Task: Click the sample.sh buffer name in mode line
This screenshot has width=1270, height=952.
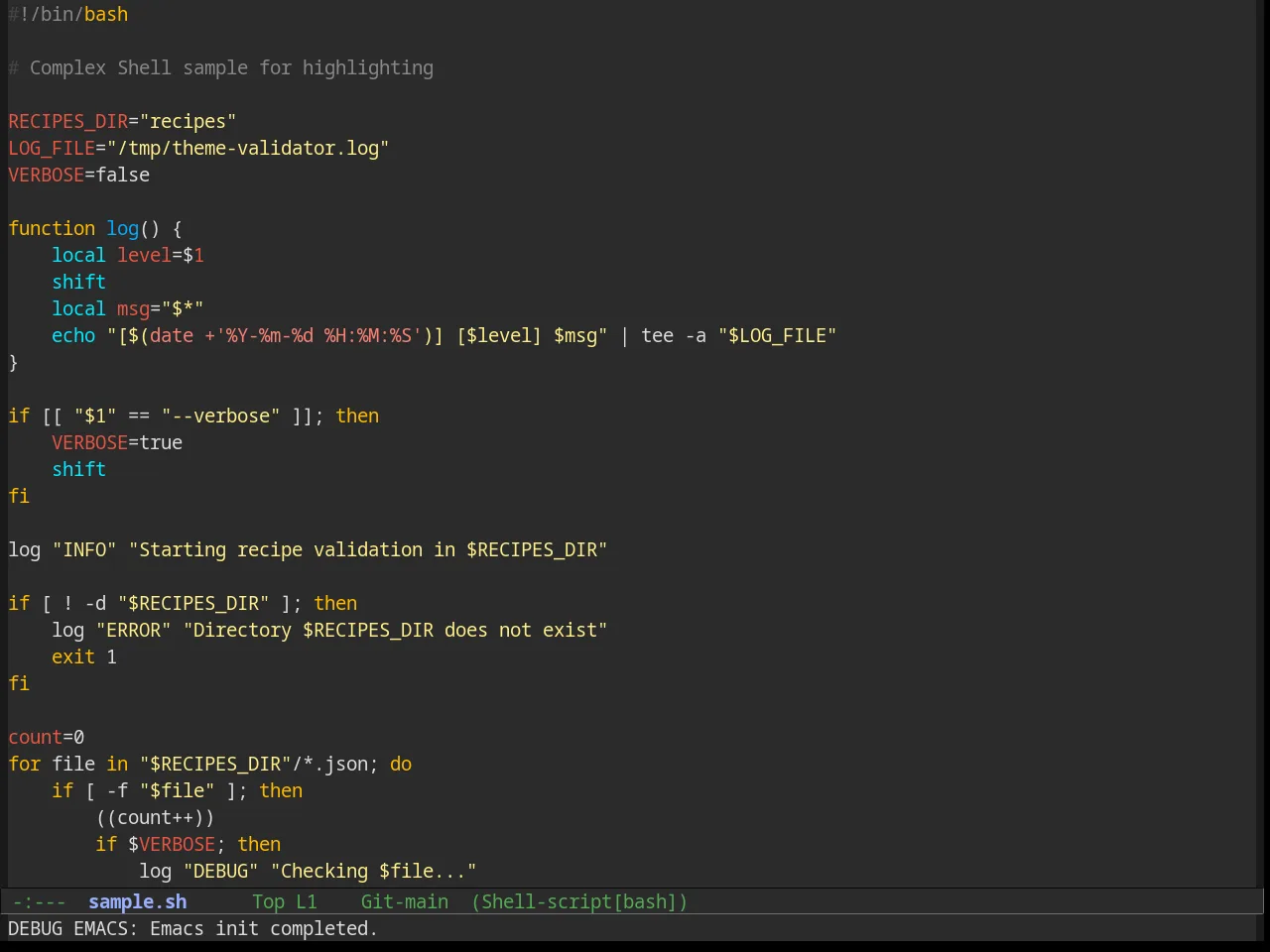Action: point(137,901)
